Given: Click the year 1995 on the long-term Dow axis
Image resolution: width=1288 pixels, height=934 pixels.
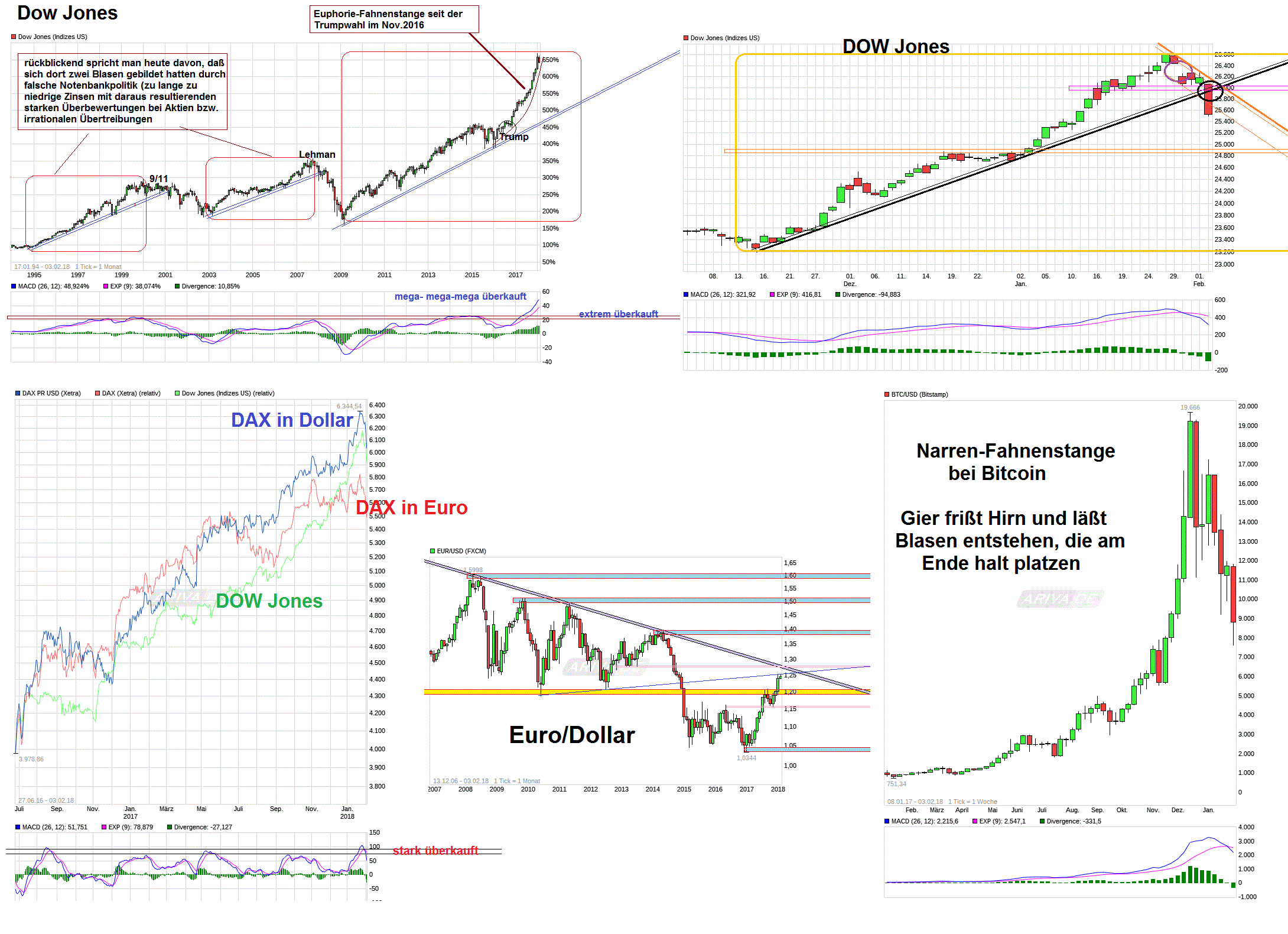Looking at the screenshot, I should 34,275.
